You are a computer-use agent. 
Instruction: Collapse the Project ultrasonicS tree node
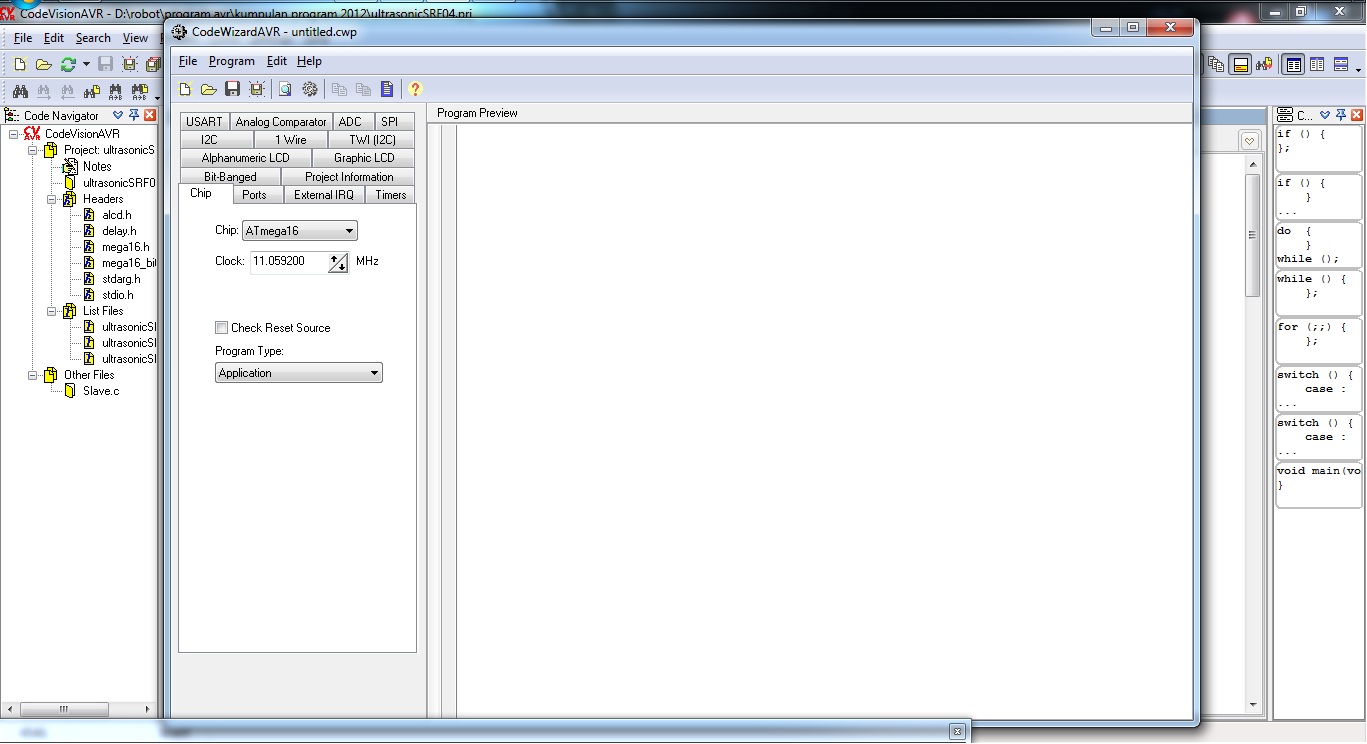click(x=33, y=150)
